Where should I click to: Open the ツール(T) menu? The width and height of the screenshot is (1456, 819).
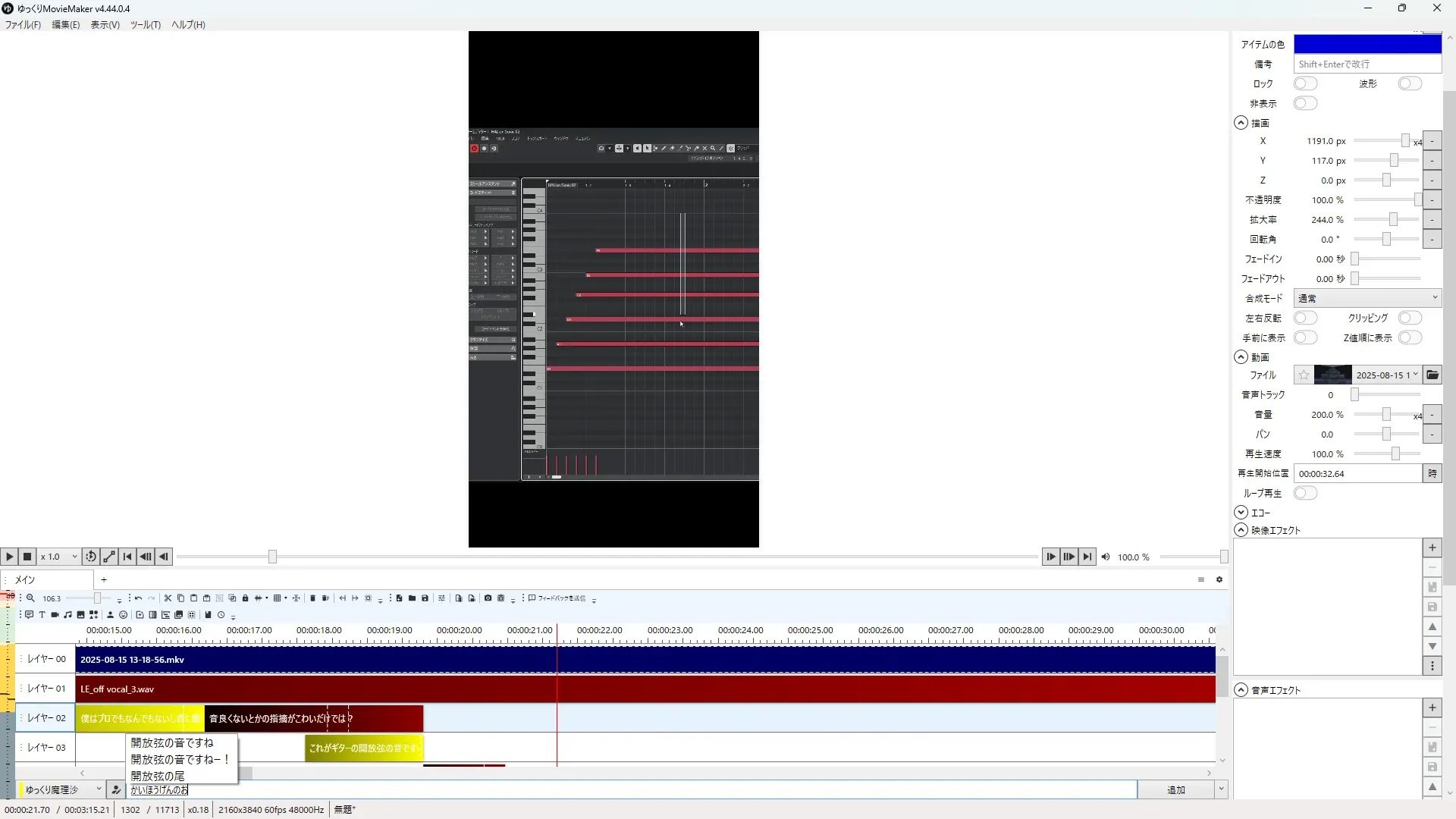click(145, 24)
